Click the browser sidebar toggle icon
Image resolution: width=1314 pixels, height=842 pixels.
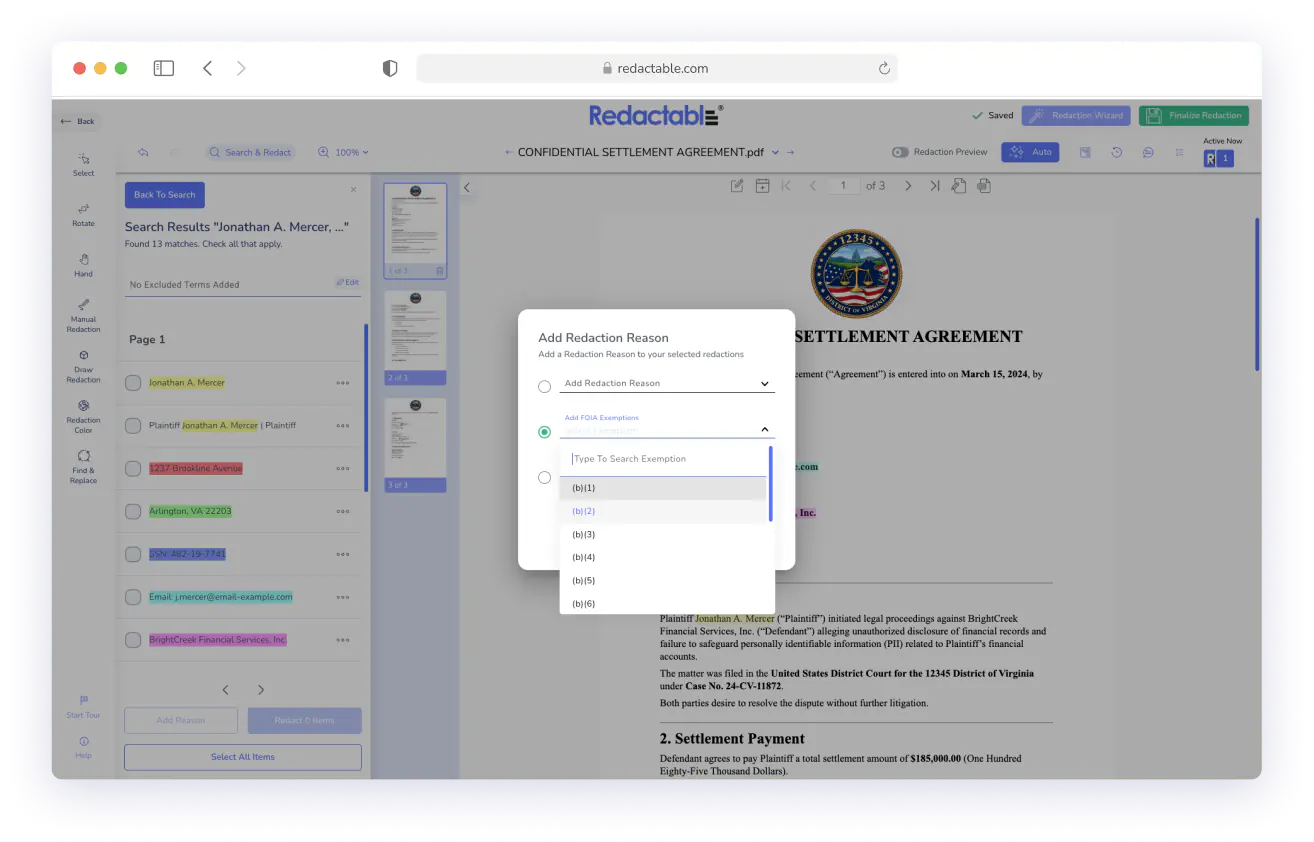pos(164,68)
